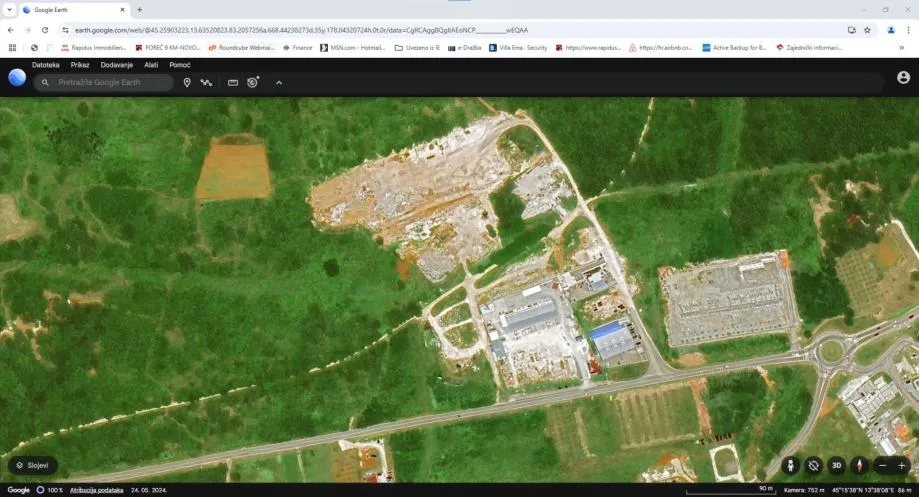Activate the measure distance ruler tool
The image size is (919, 497).
(x=233, y=82)
